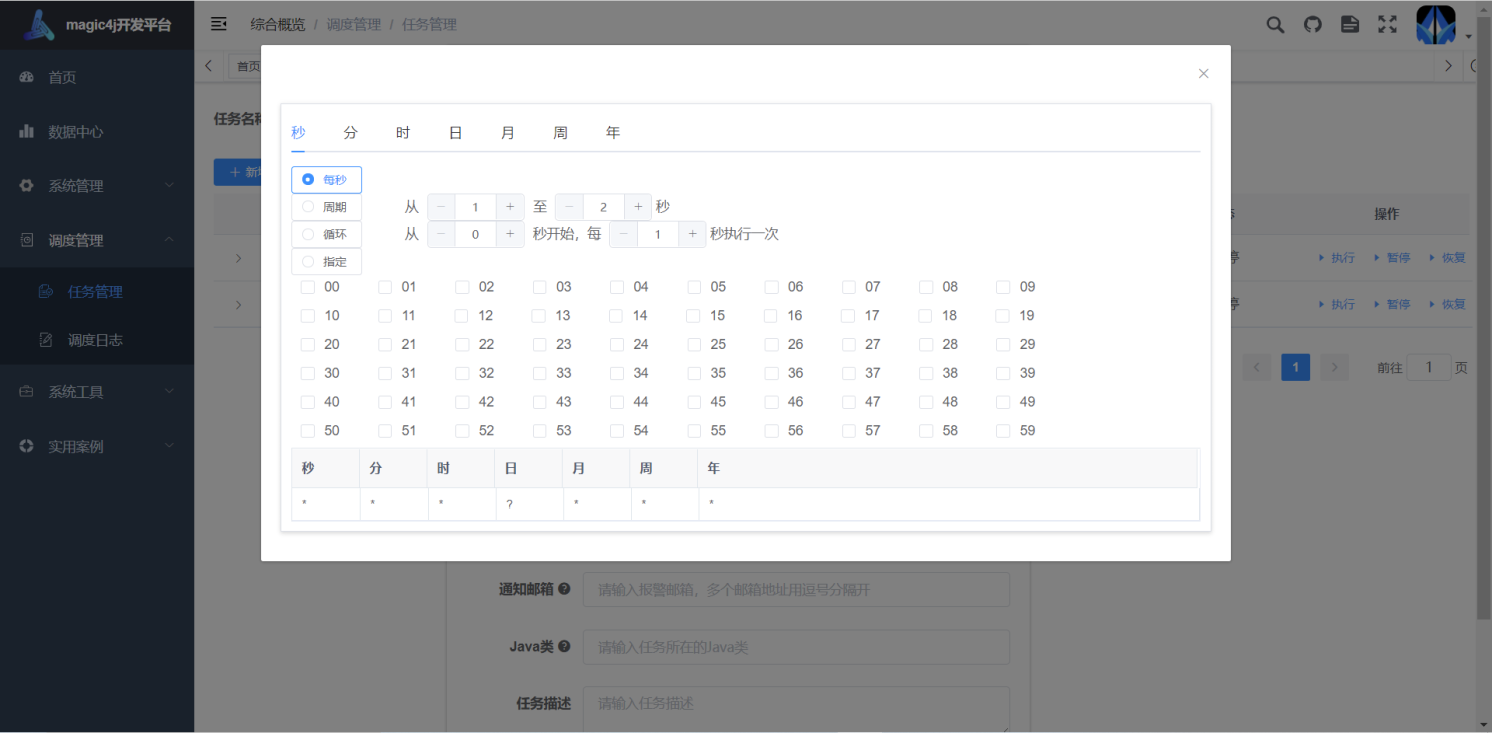Collapse the sidebar with hamburger icon
This screenshot has width=1492, height=733.
[219, 24]
